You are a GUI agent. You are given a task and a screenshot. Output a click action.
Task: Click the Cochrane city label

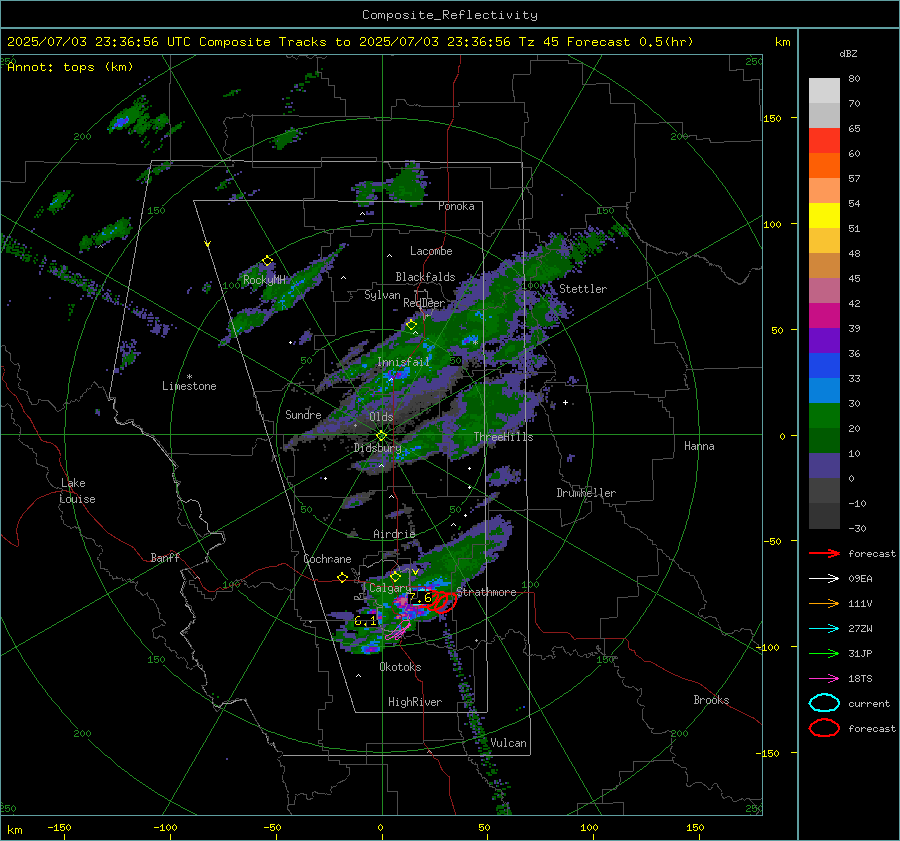(x=327, y=559)
